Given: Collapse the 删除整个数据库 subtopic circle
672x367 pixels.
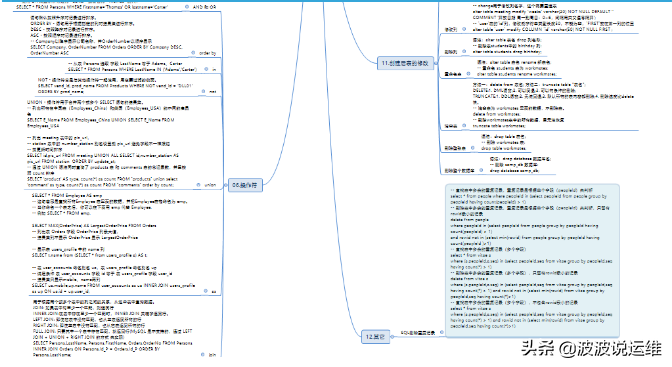Looking at the screenshot, I should [x=481, y=170].
